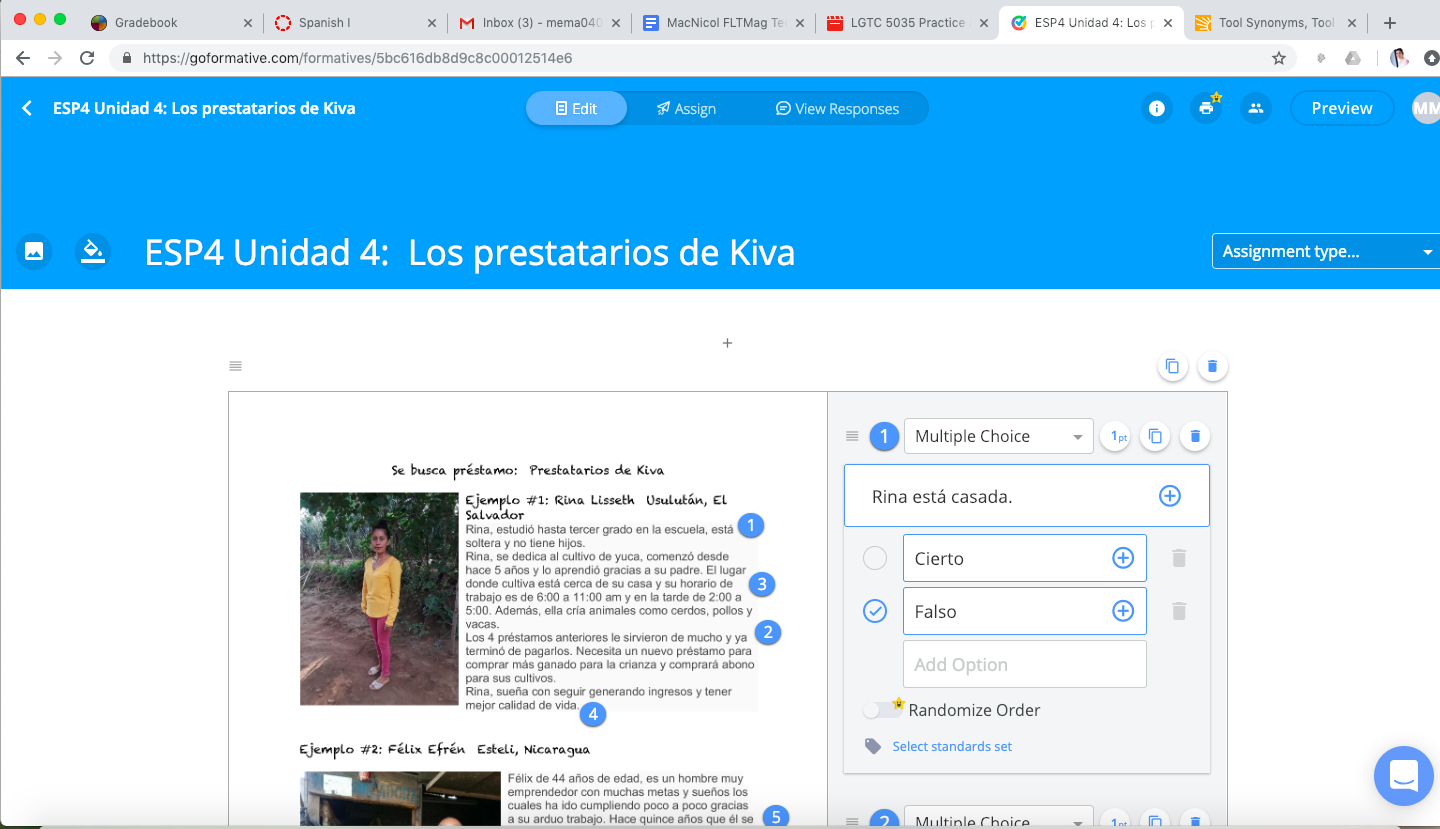Click the Preview button
The width and height of the screenshot is (1440, 829).
click(1341, 108)
